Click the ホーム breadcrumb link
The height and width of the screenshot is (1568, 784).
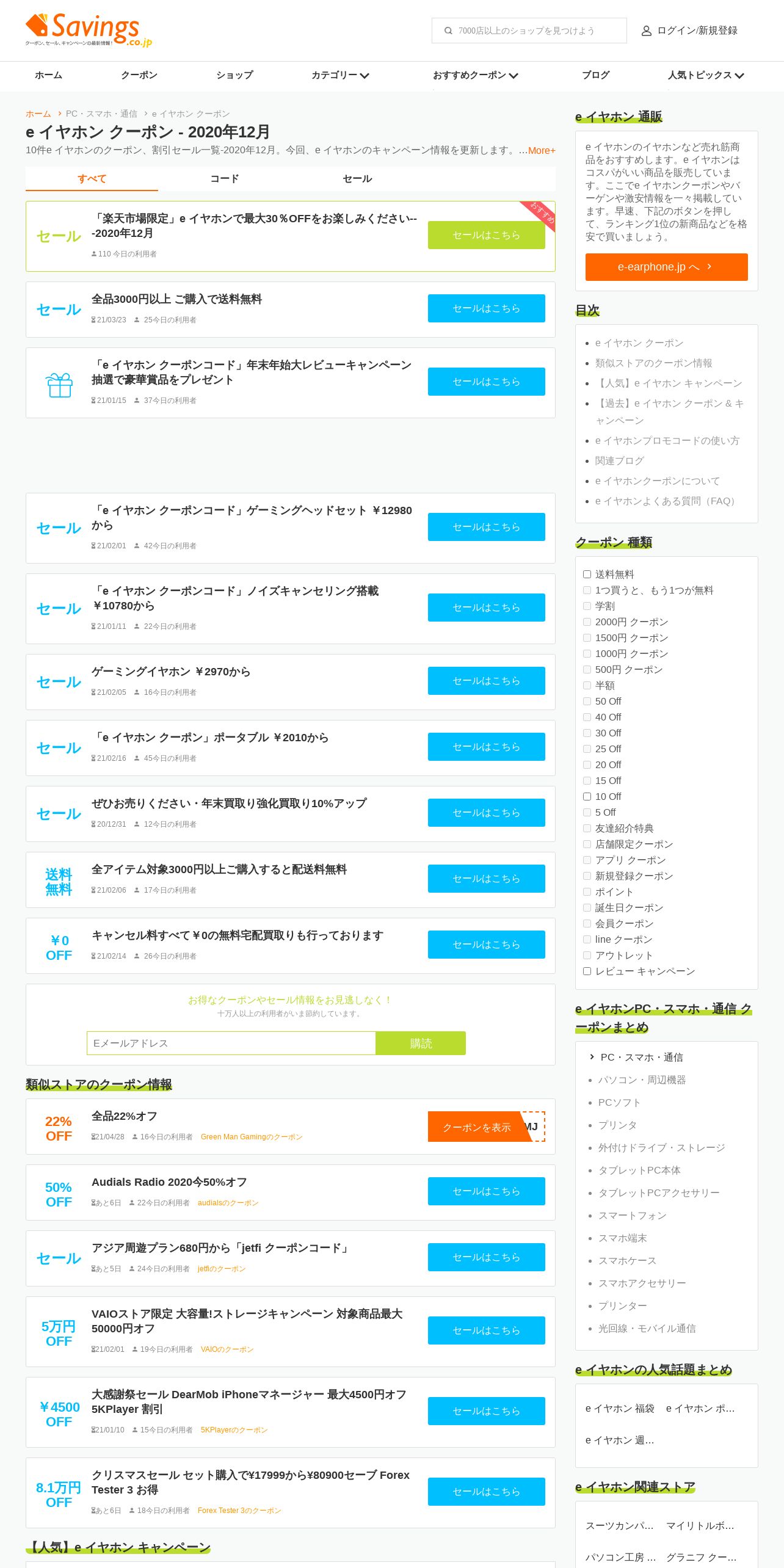tap(38, 114)
